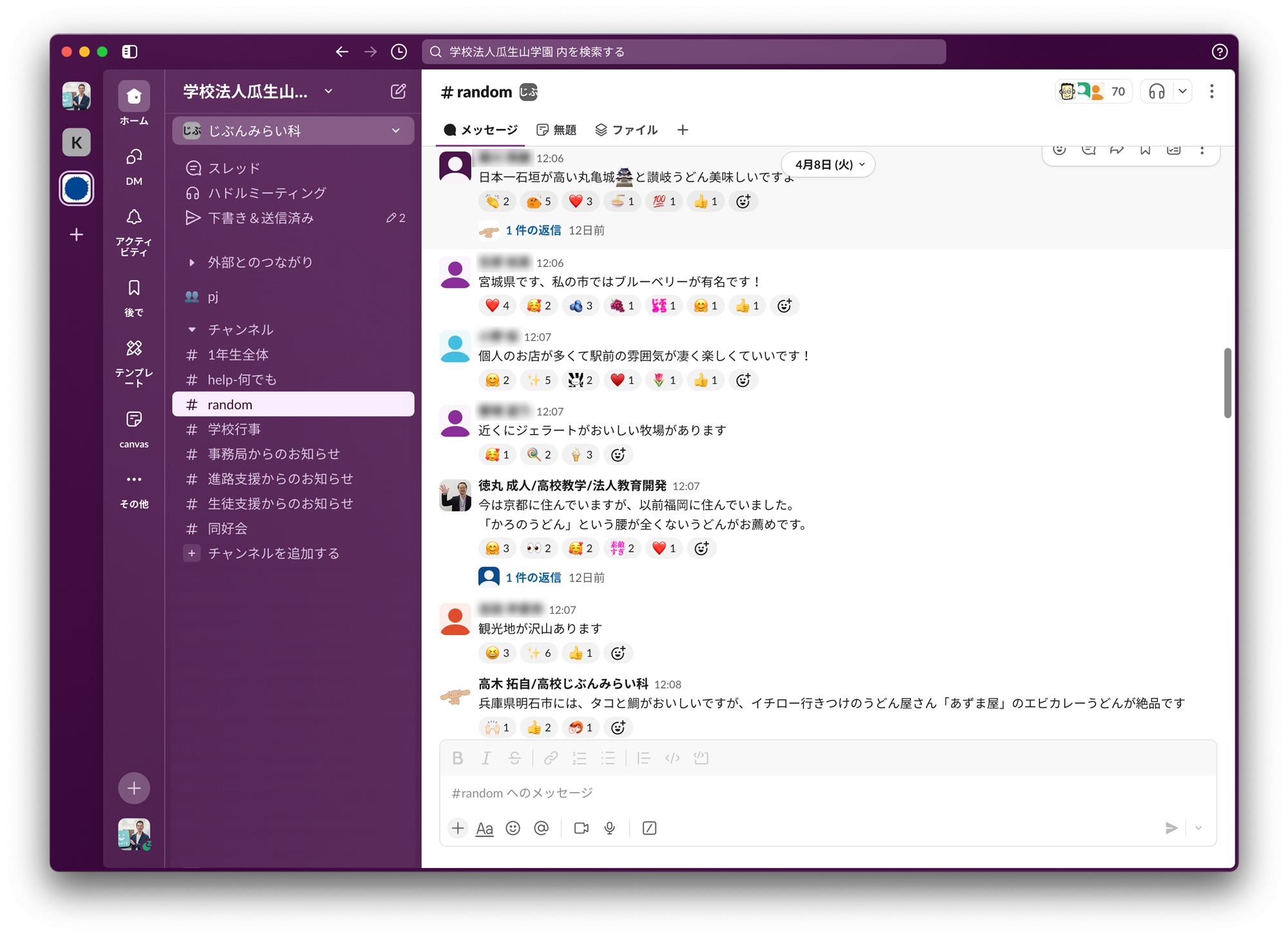Toggle formatting toolbar with Aa button
The image size is (1288, 937).
(484, 828)
